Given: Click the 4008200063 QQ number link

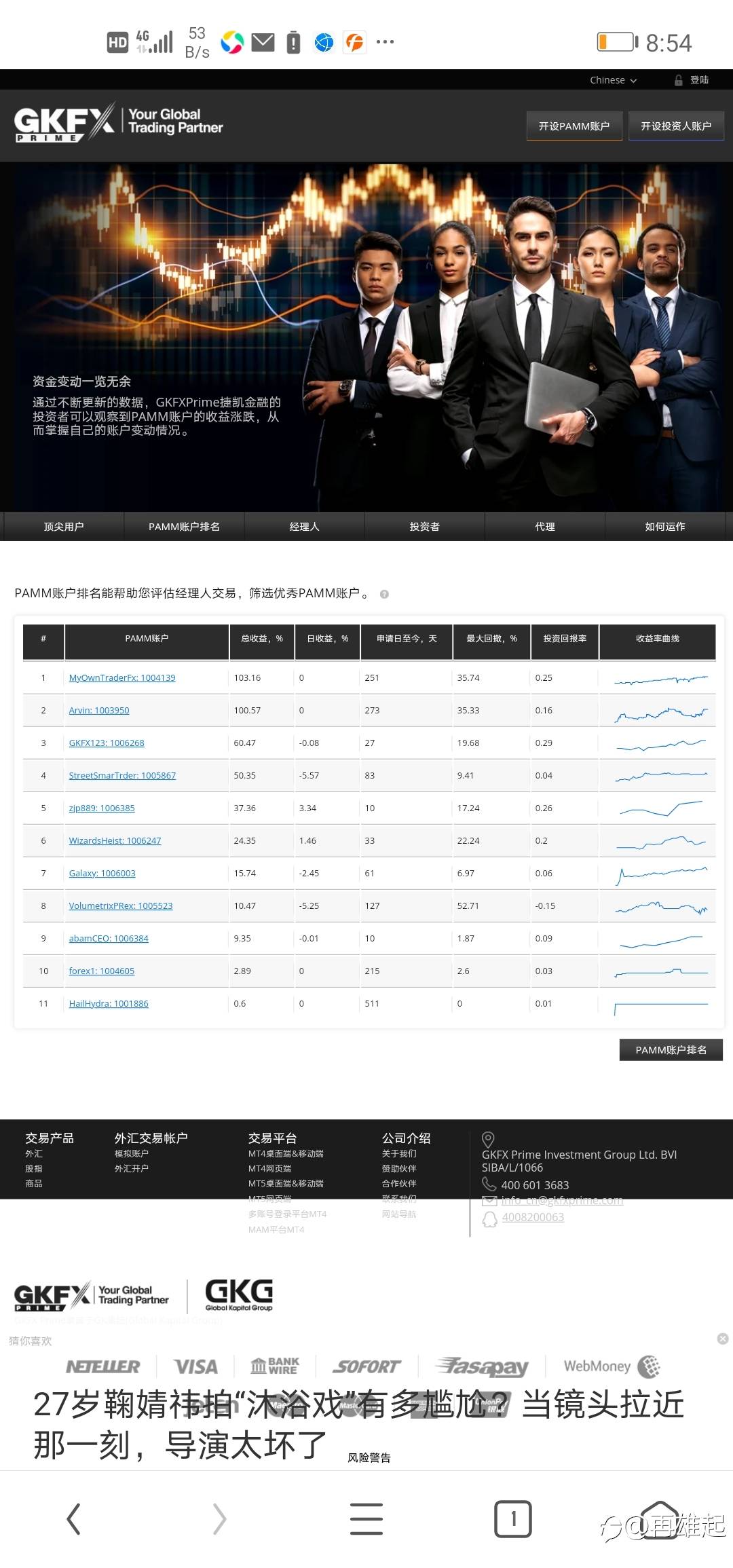Looking at the screenshot, I should (533, 1218).
